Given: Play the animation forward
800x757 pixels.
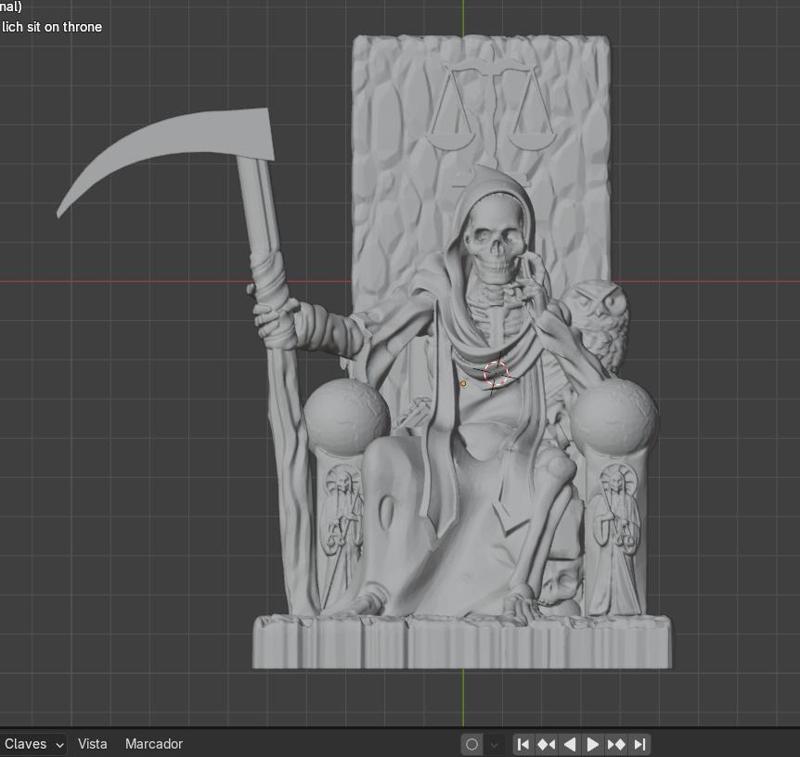Looking at the screenshot, I should [x=593, y=744].
